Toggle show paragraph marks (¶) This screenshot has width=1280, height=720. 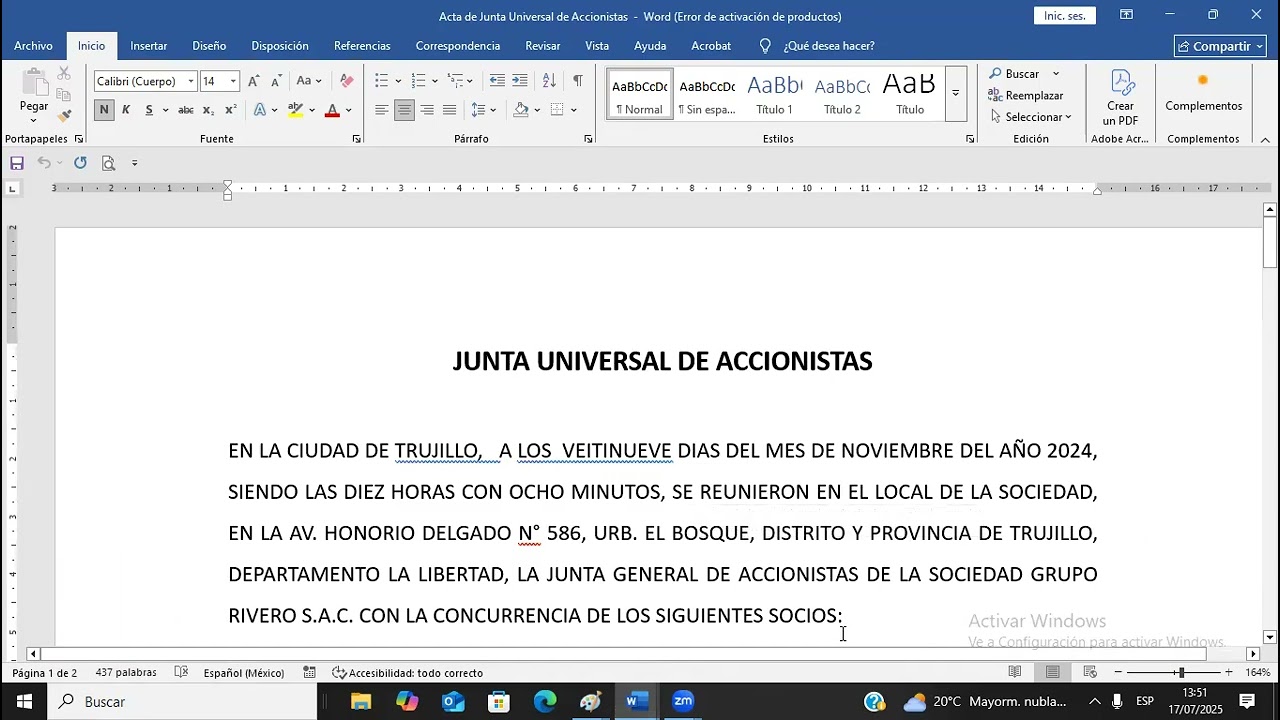click(x=577, y=81)
